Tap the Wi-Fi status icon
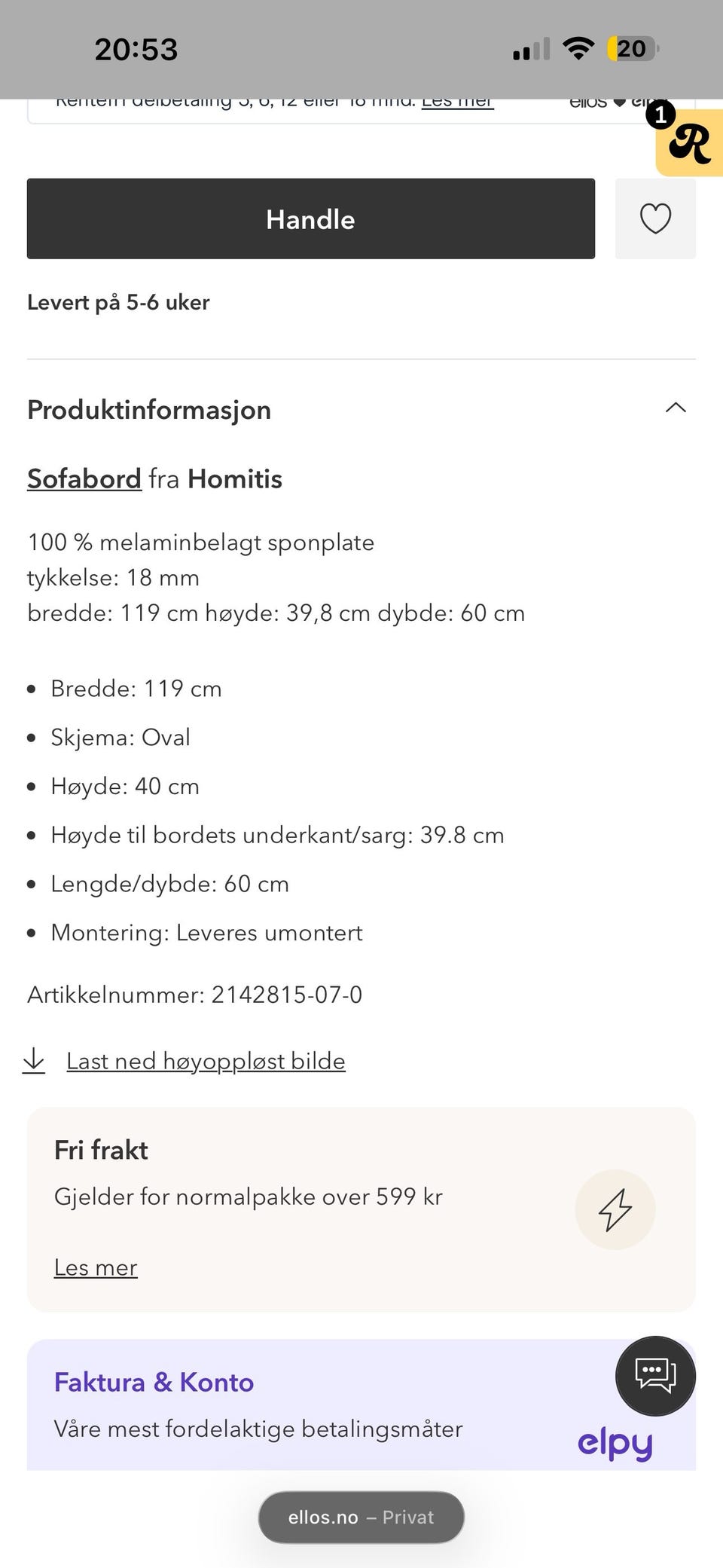The image size is (723, 1568). (x=578, y=49)
